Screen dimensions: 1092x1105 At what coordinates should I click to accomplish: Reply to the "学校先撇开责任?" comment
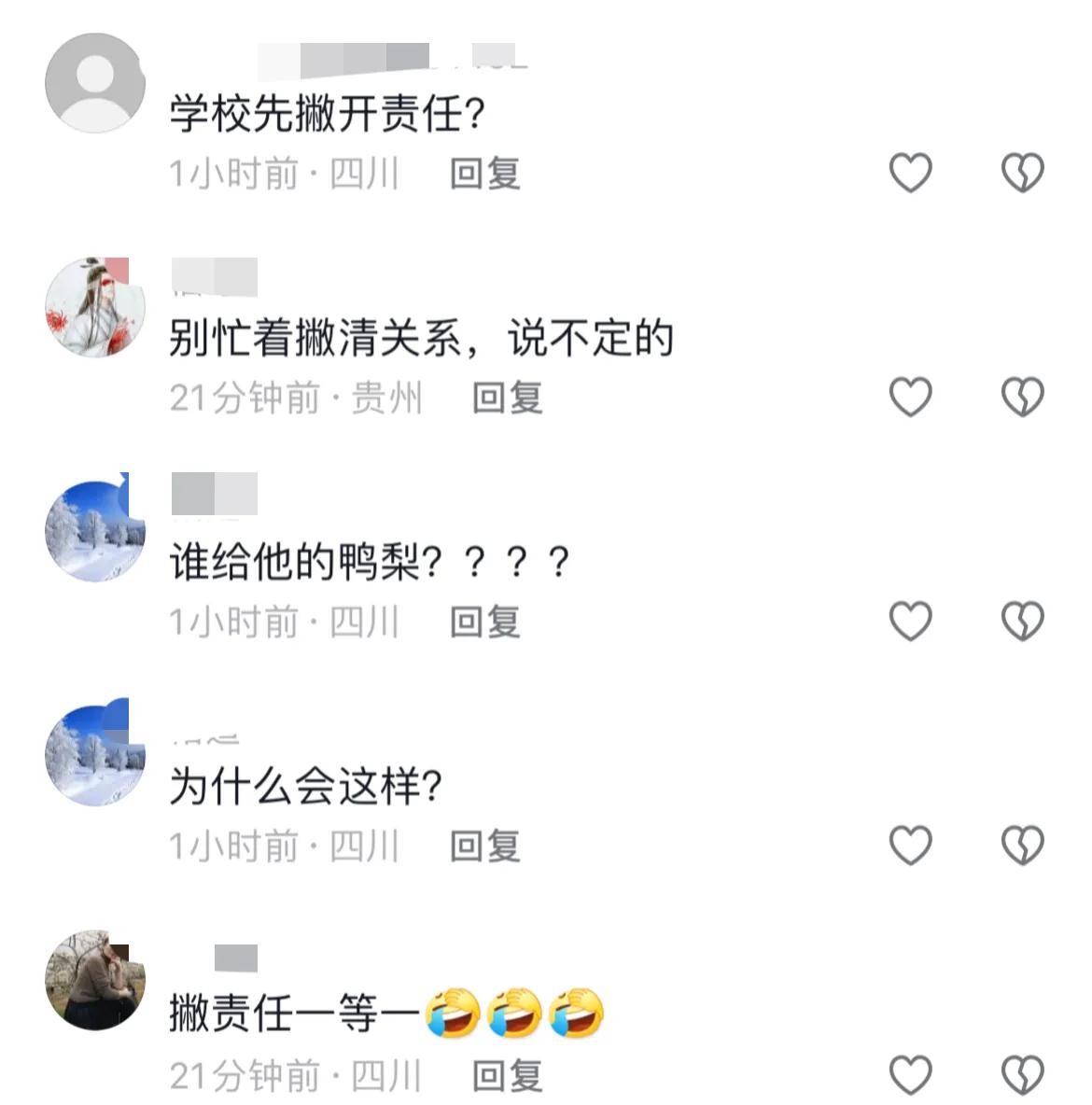485,174
